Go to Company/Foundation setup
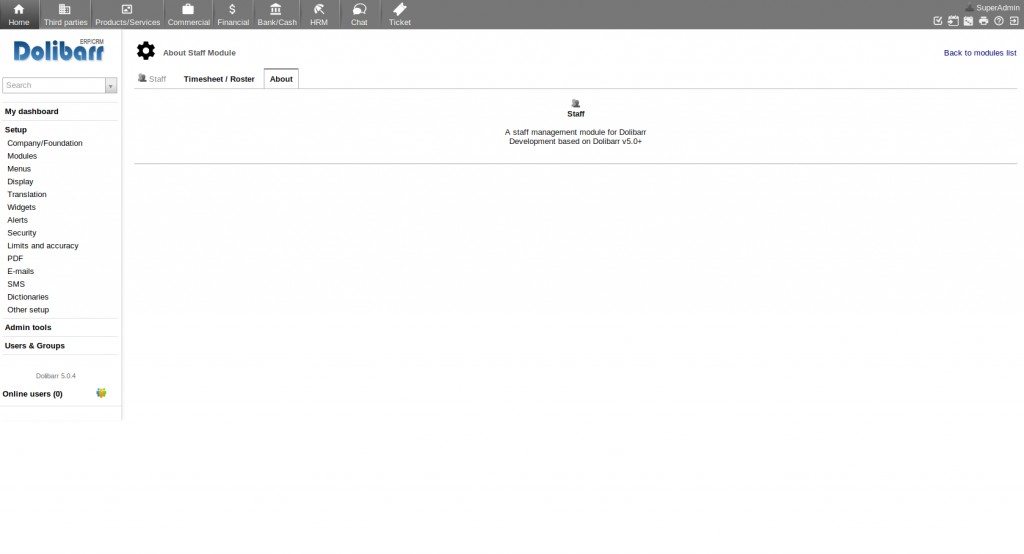The height and width of the screenshot is (554, 1024). coord(45,143)
